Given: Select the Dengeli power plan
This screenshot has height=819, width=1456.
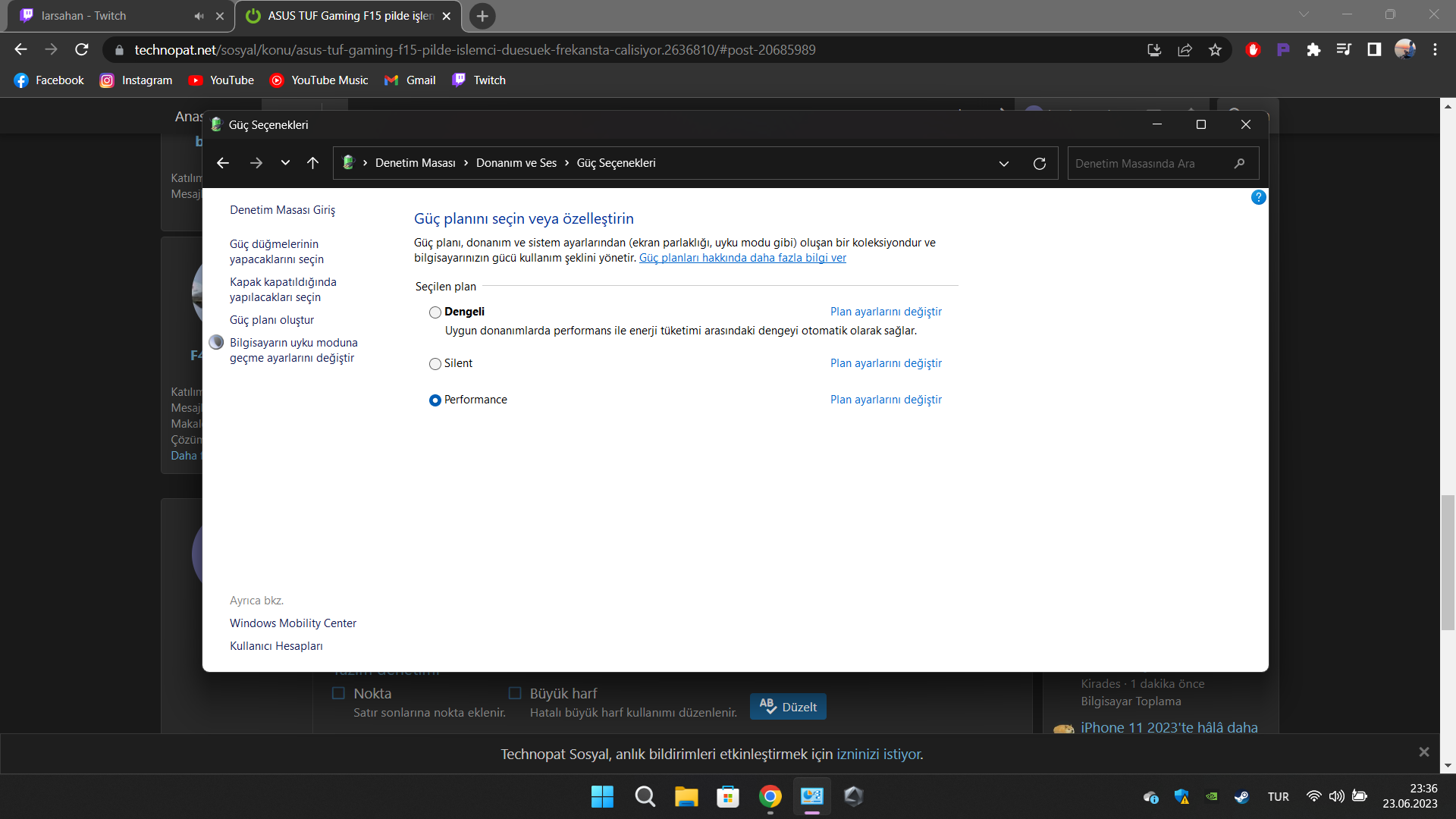Looking at the screenshot, I should 435,312.
